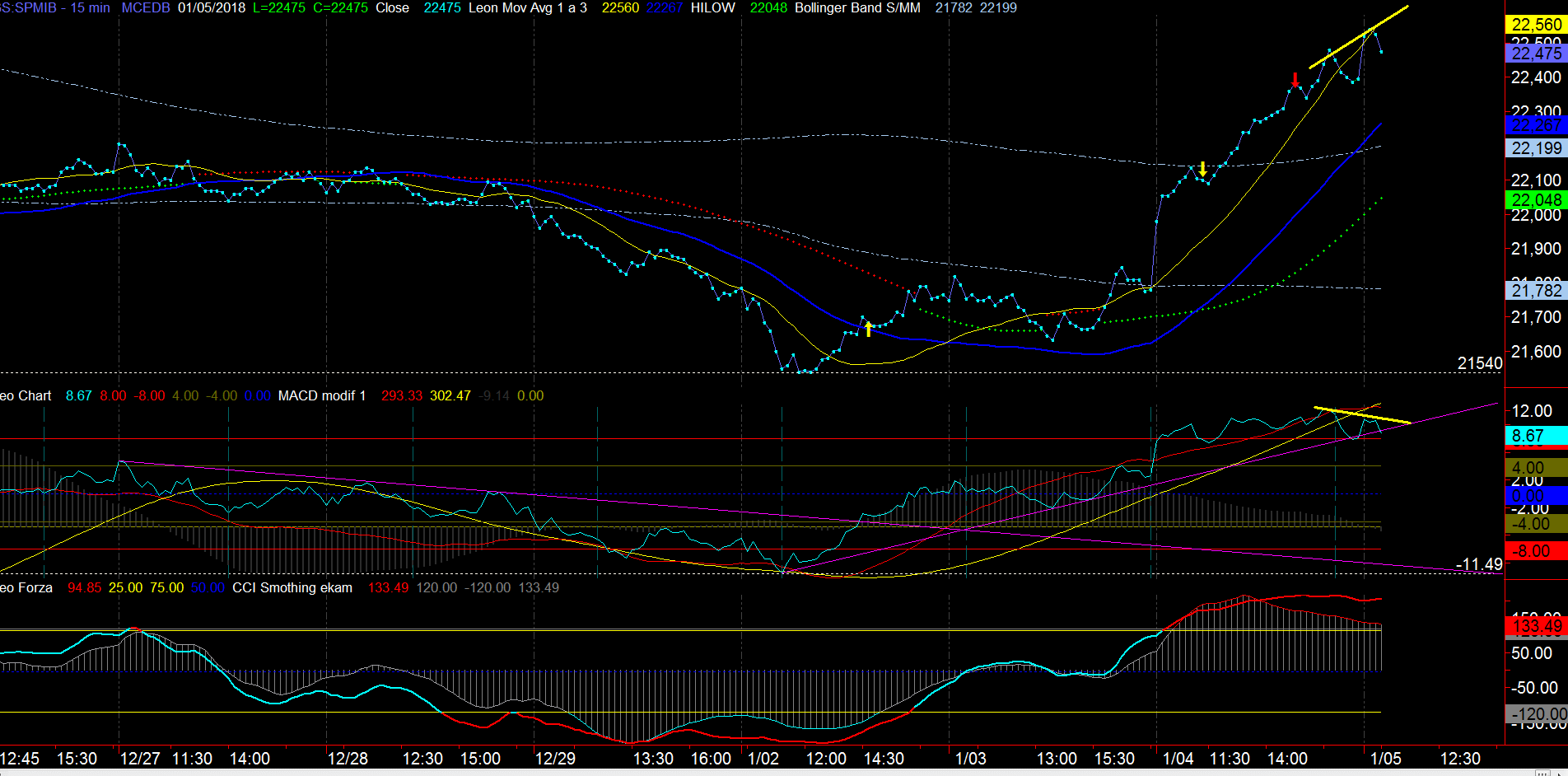Click the 22,400 price axis value
The width and height of the screenshot is (1568, 776).
pos(1536,77)
